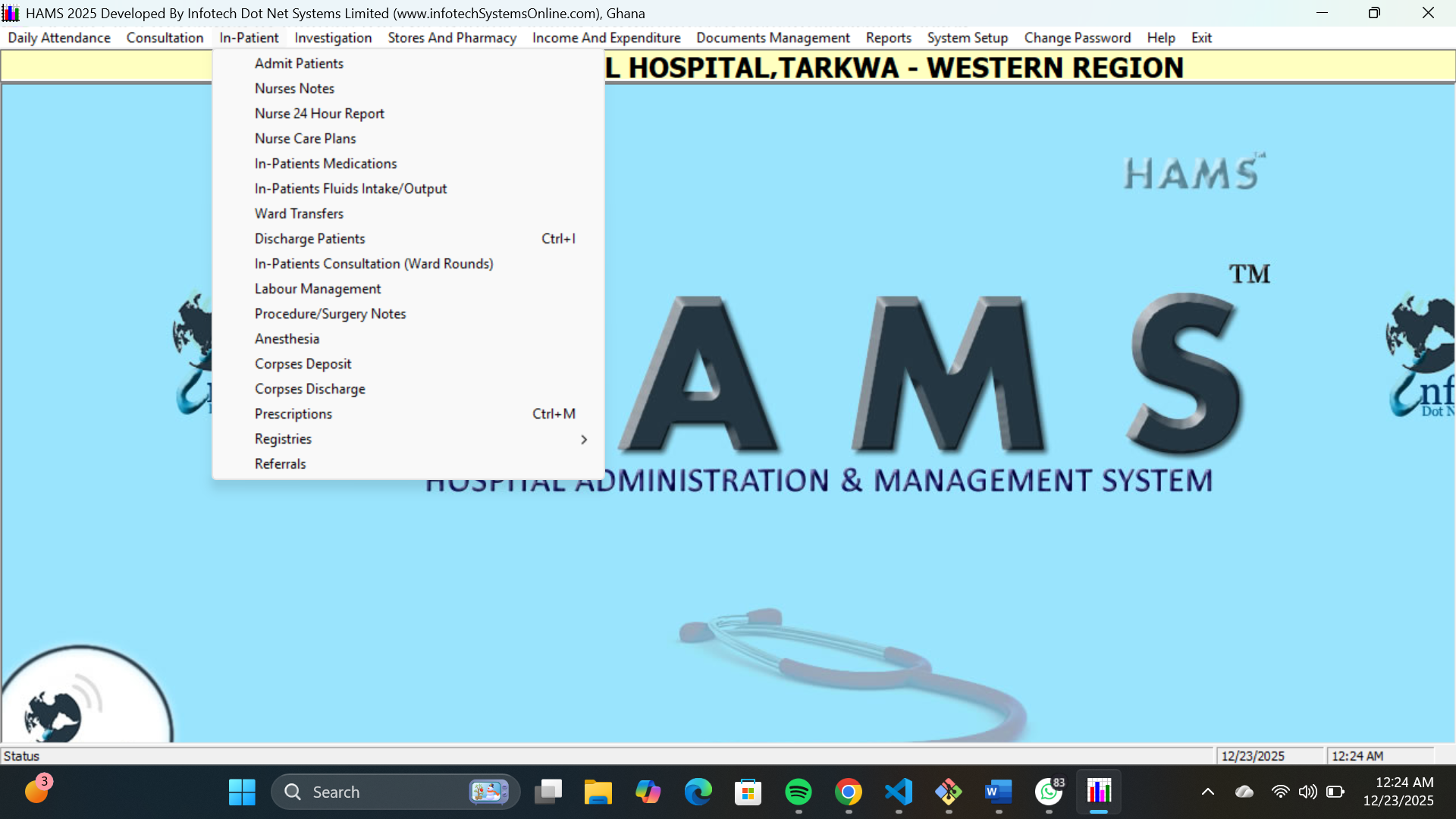Open Stores And Pharmacy menu

(452, 38)
